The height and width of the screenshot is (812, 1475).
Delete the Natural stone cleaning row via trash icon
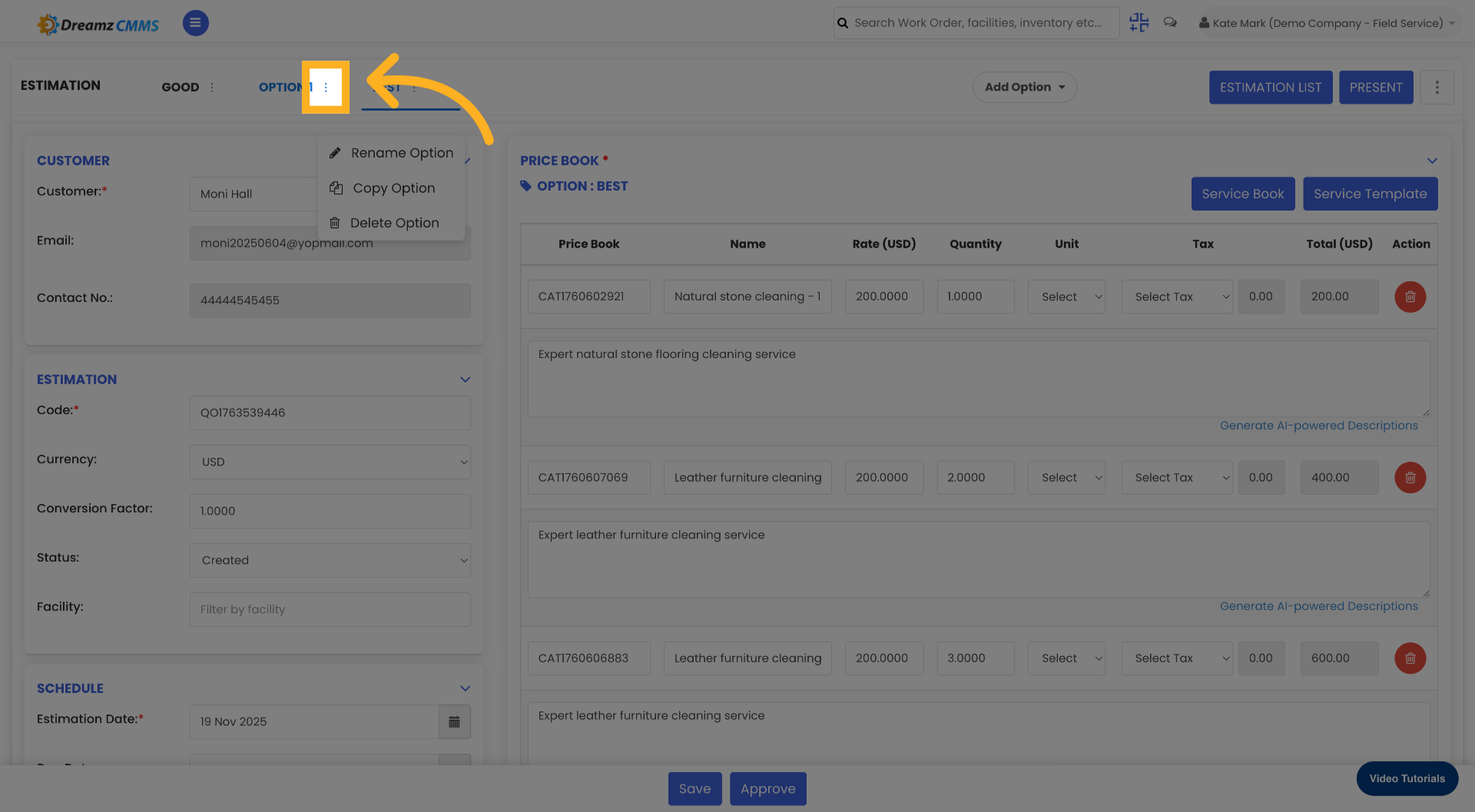[x=1410, y=297]
